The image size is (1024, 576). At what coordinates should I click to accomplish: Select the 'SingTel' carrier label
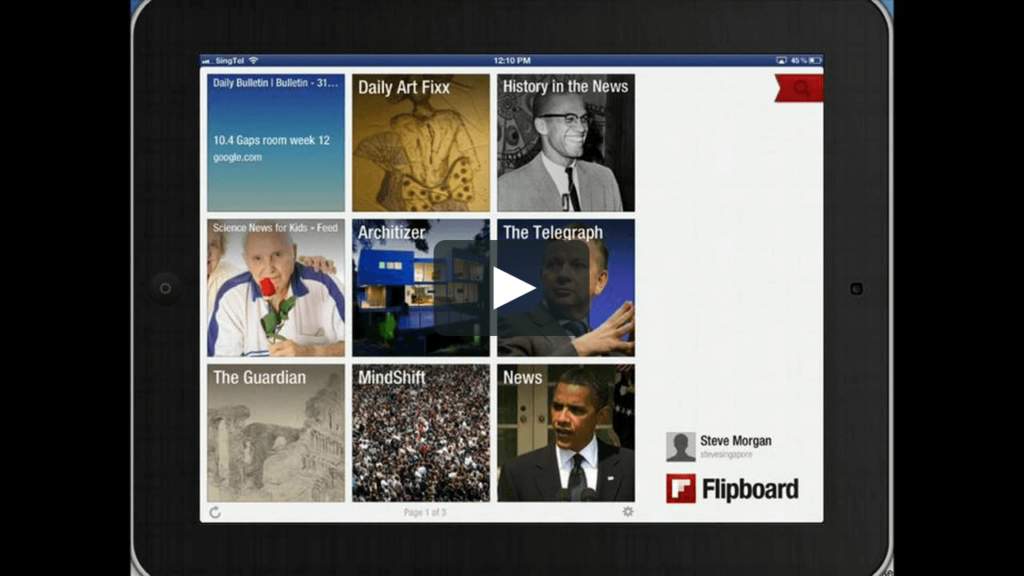229,60
